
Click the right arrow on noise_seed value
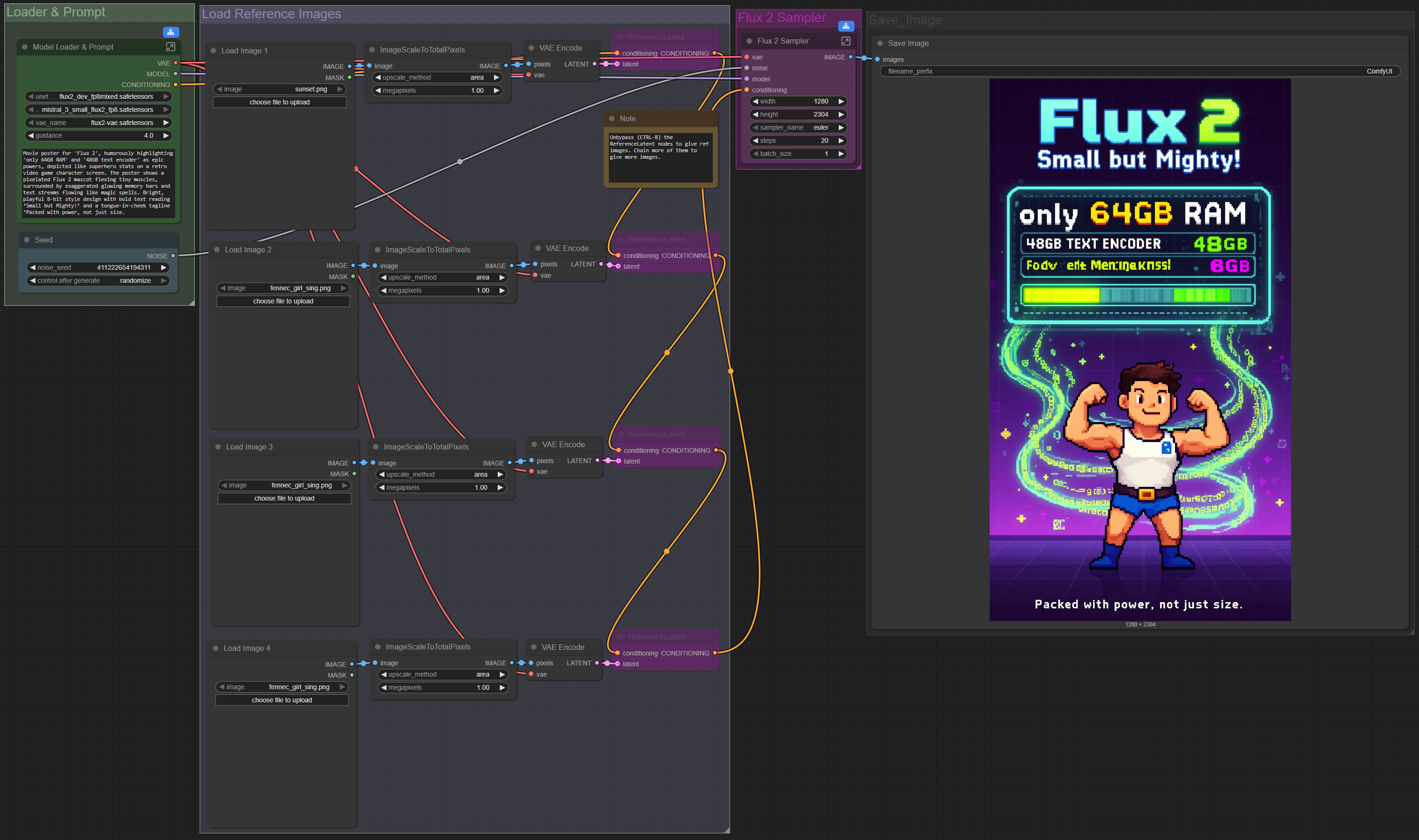(163, 267)
